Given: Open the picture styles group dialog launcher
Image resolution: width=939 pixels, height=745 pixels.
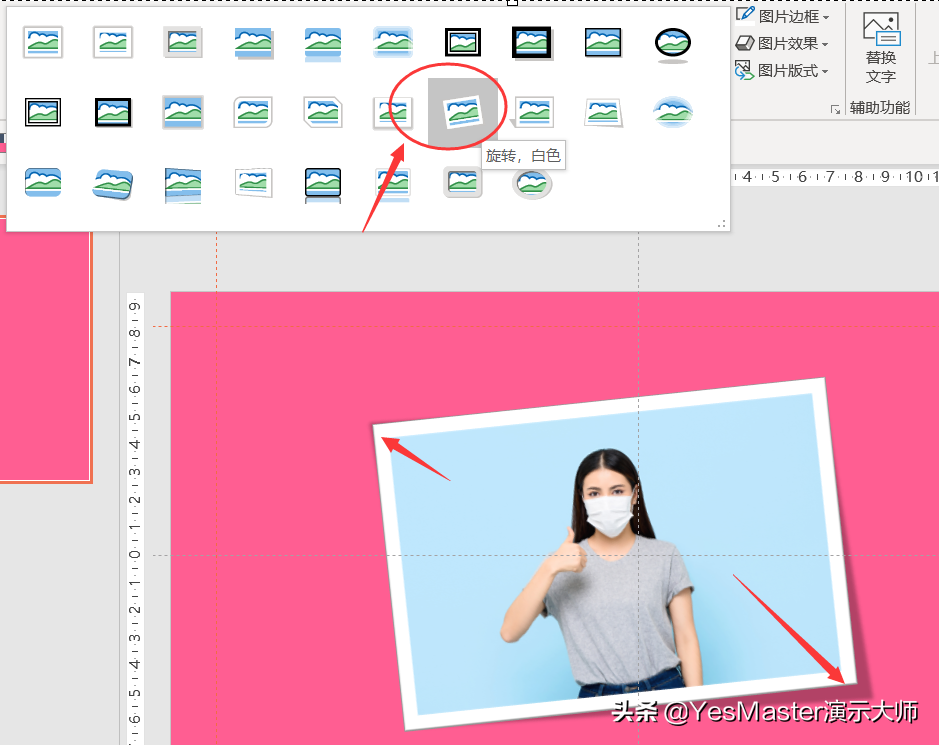Looking at the screenshot, I should (x=835, y=109).
